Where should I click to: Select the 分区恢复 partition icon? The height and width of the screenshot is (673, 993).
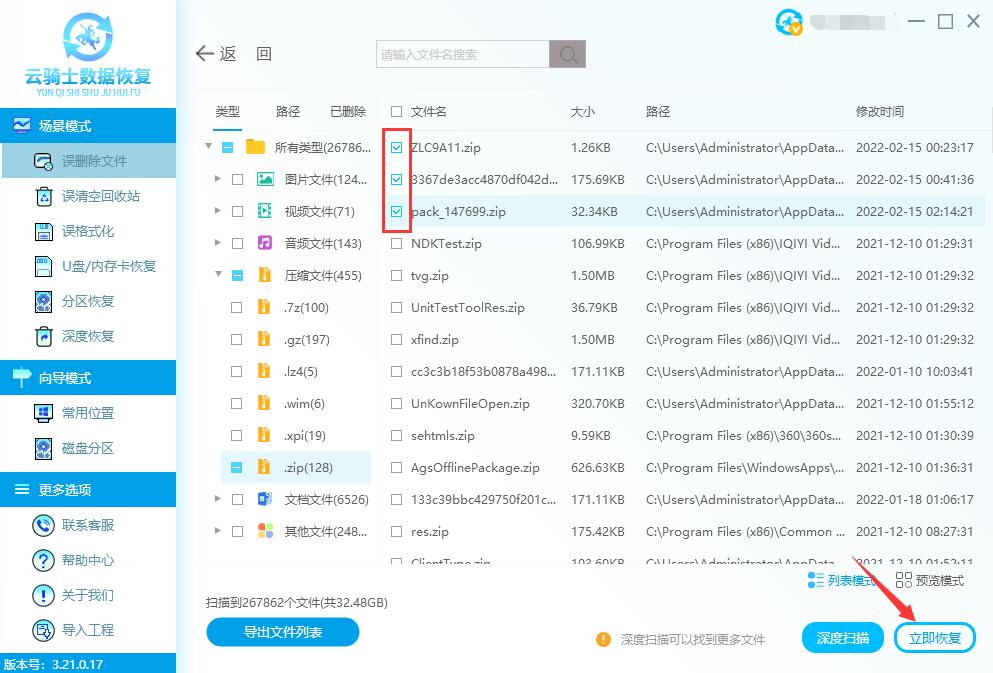(43, 301)
